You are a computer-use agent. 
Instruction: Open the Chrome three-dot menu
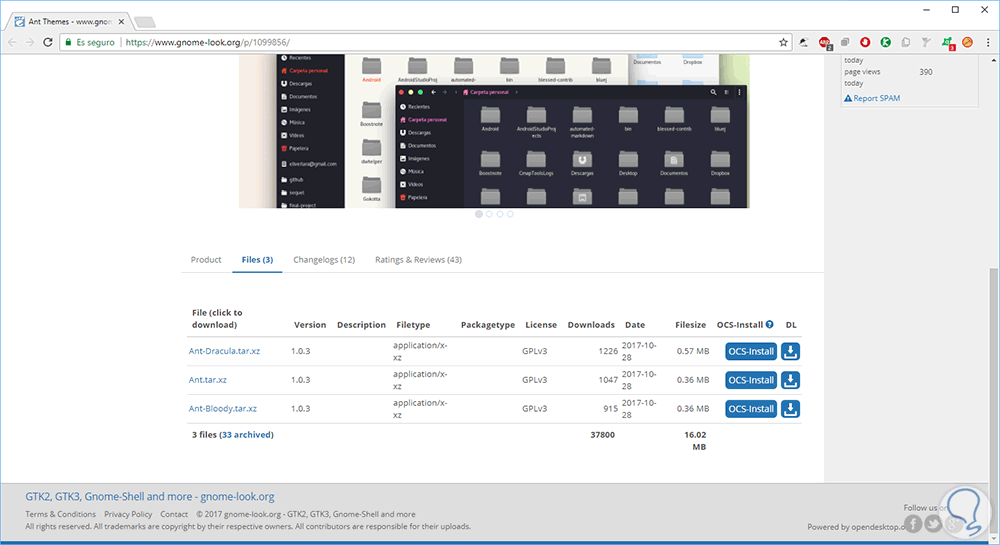point(989,42)
